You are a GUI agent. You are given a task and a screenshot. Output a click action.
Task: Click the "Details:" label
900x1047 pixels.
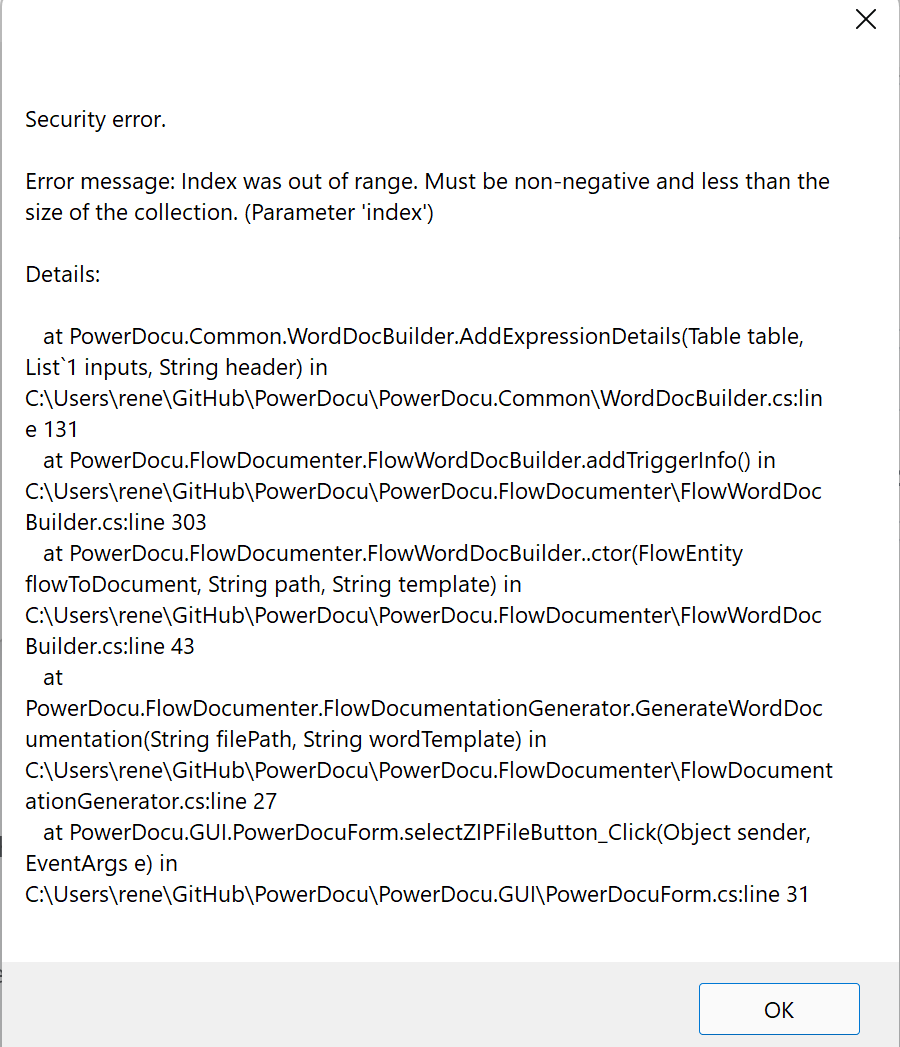point(62,274)
